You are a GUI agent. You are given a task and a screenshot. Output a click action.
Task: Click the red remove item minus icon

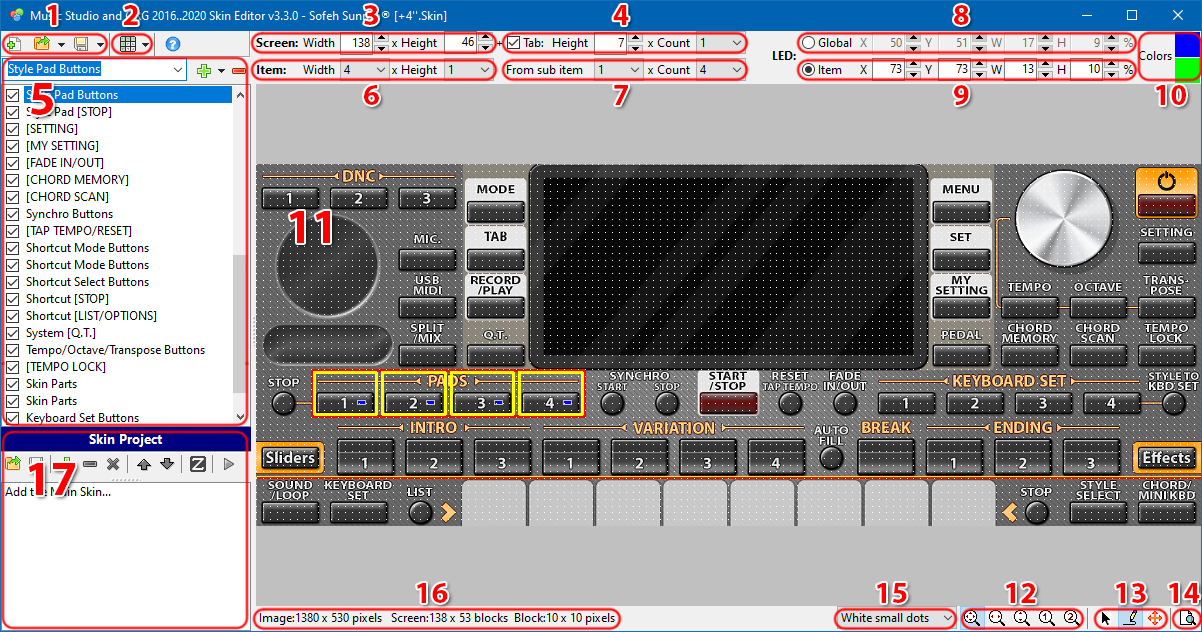[x=238, y=71]
